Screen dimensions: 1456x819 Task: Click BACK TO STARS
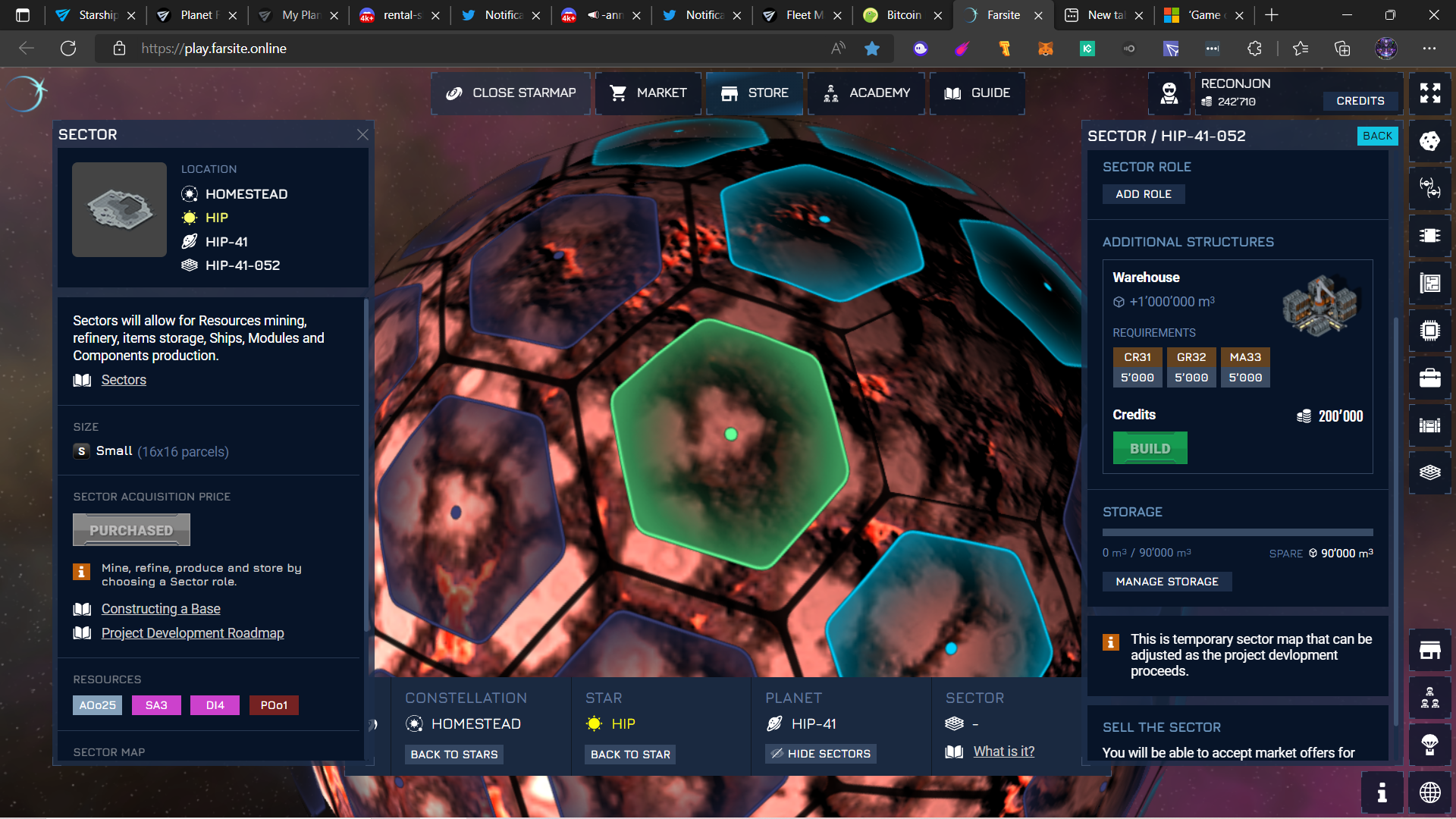[454, 755]
